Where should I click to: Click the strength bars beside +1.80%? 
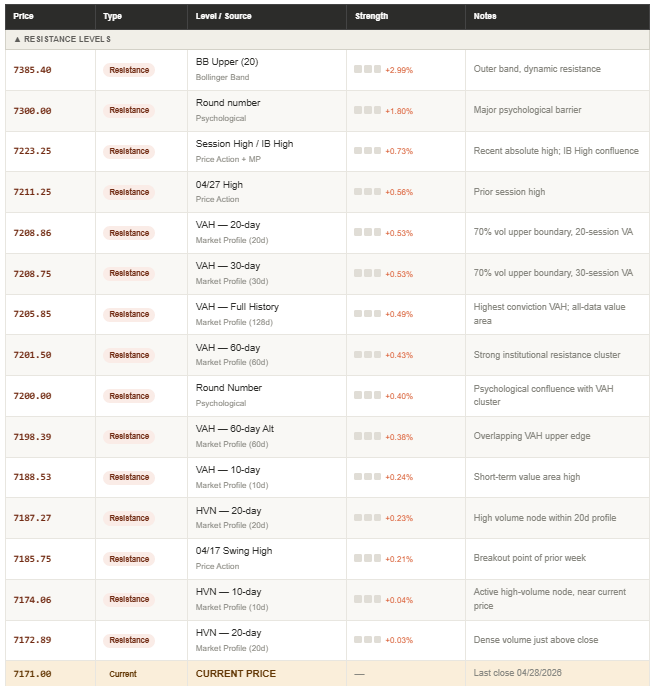tap(367, 111)
